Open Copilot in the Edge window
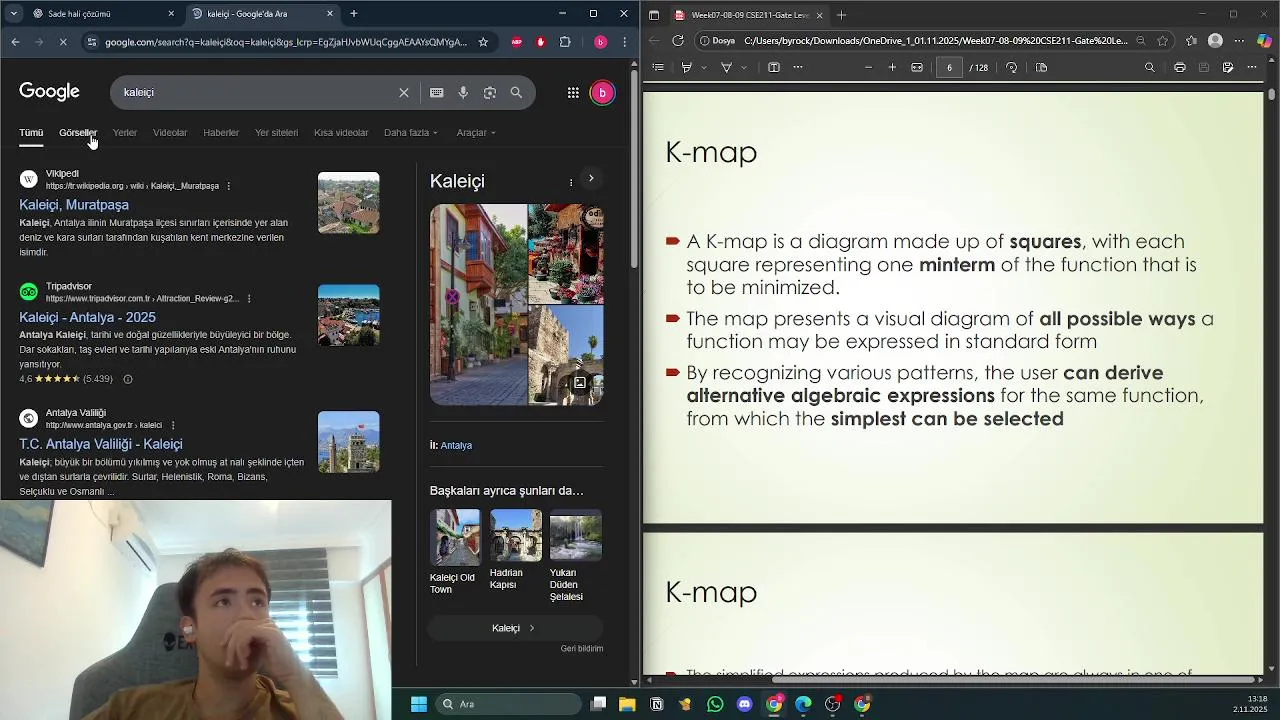Image resolution: width=1280 pixels, height=720 pixels. pyautogui.click(x=1265, y=41)
